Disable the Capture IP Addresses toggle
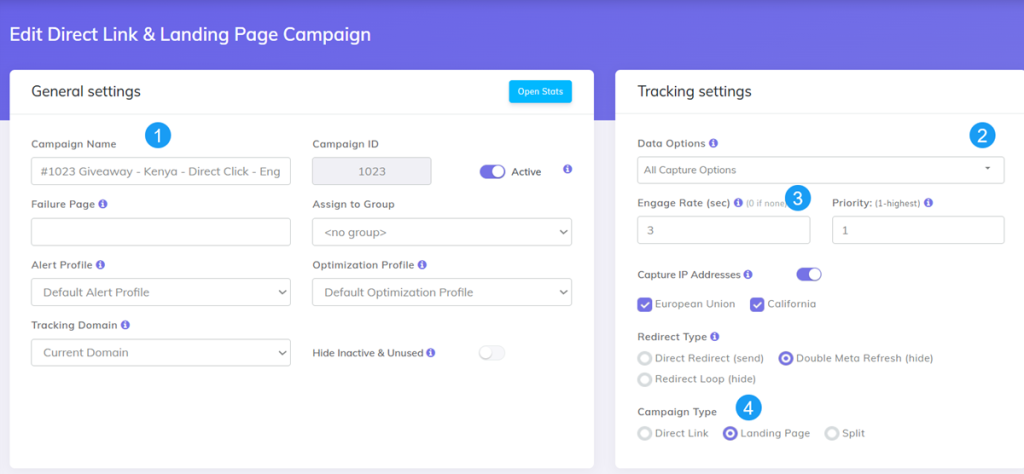The width and height of the screenshot is (1024, 474). click(808, 274)
